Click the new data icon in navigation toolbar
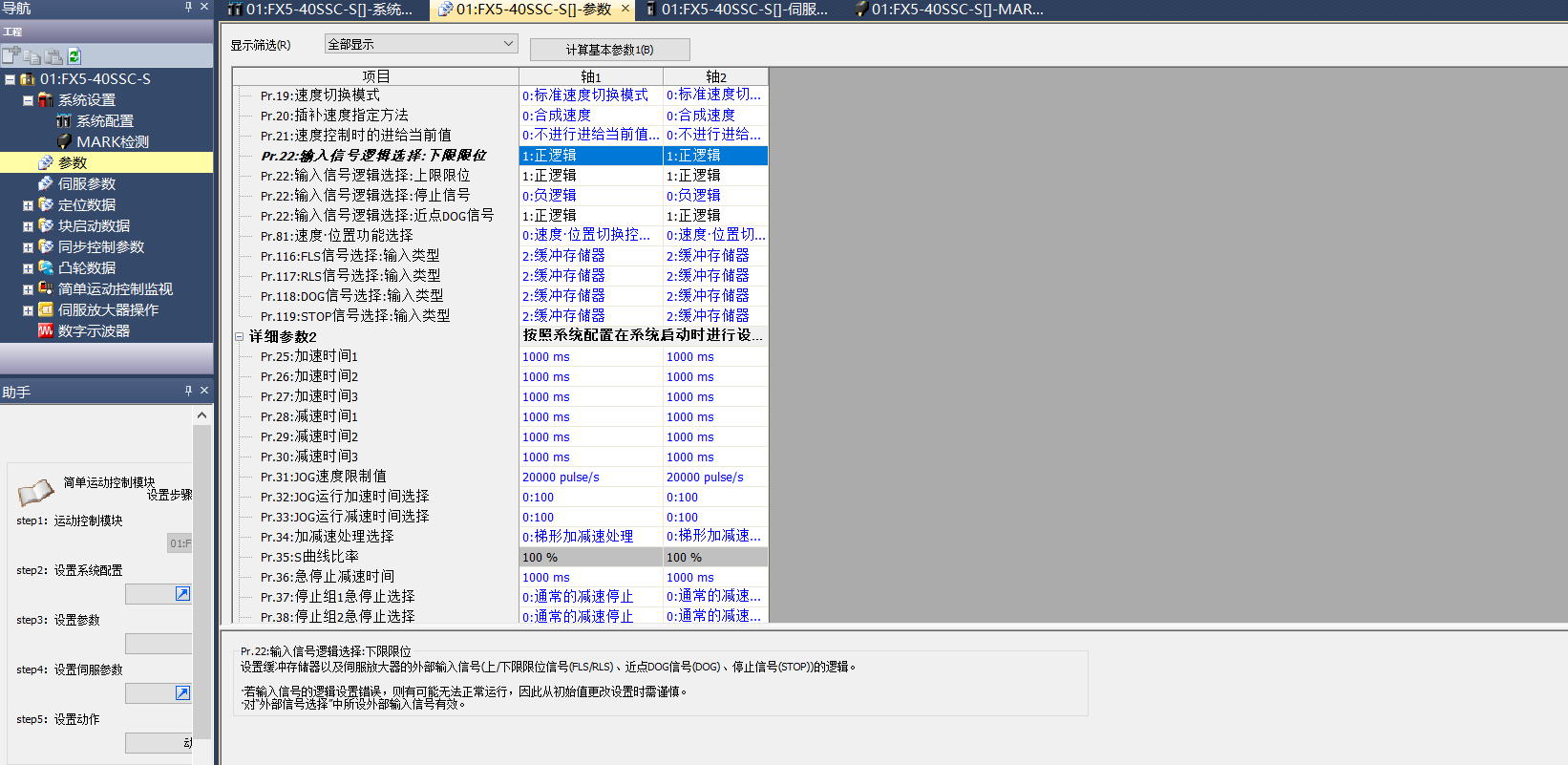Screen dimensions: 1568x765 point(11,56)
